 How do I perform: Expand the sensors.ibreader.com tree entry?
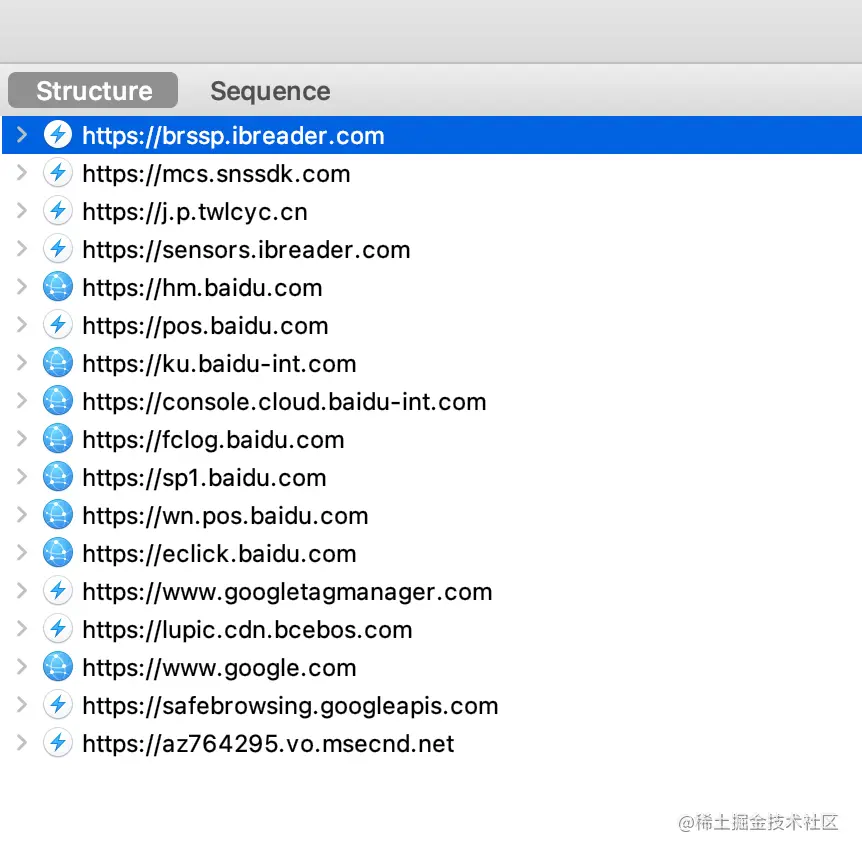pyautogui.click(x=21, y=249)
